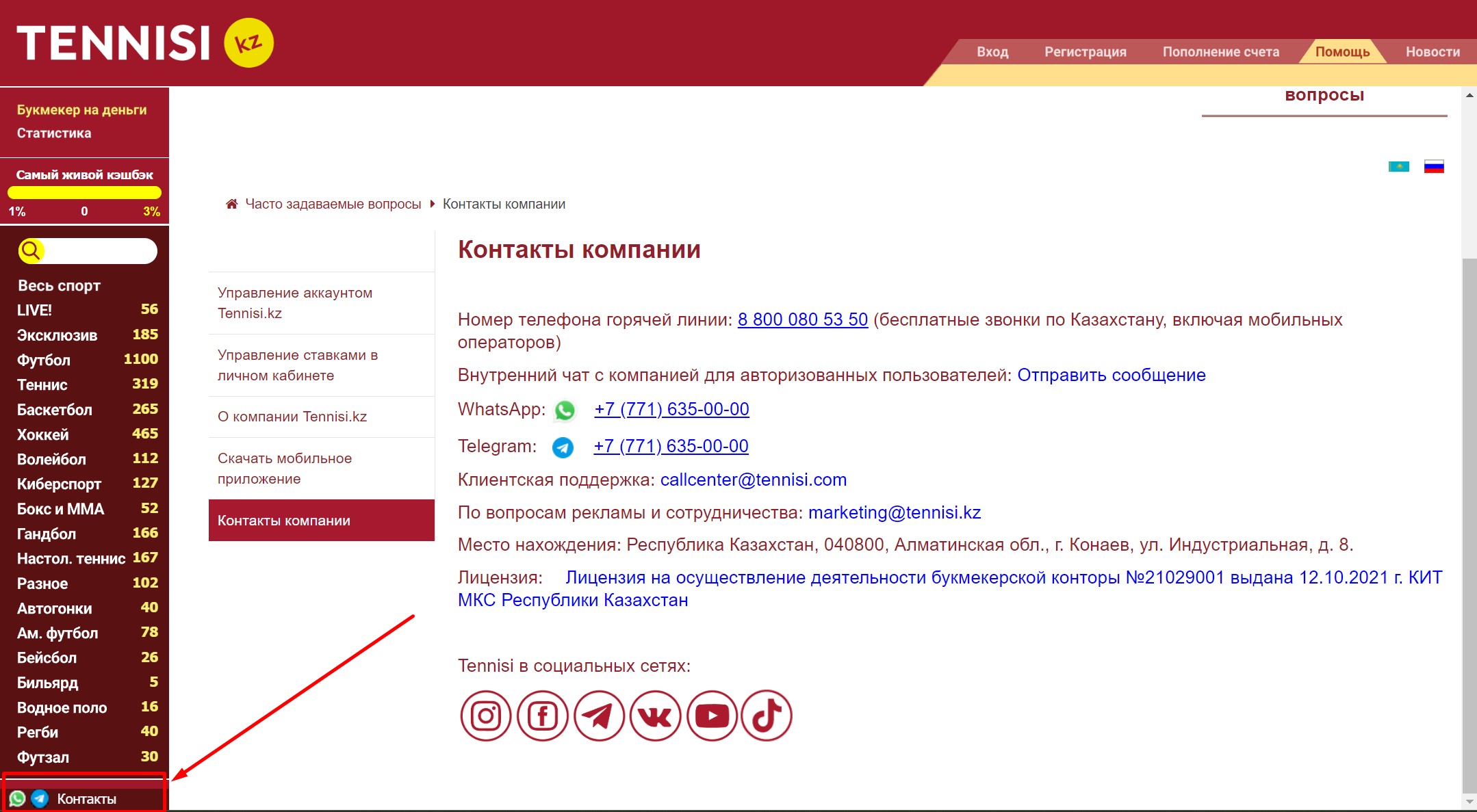Switch language with Kazakhstan flag
Viewport: 1477px width, 812px height.
(x=1398, y=166)
